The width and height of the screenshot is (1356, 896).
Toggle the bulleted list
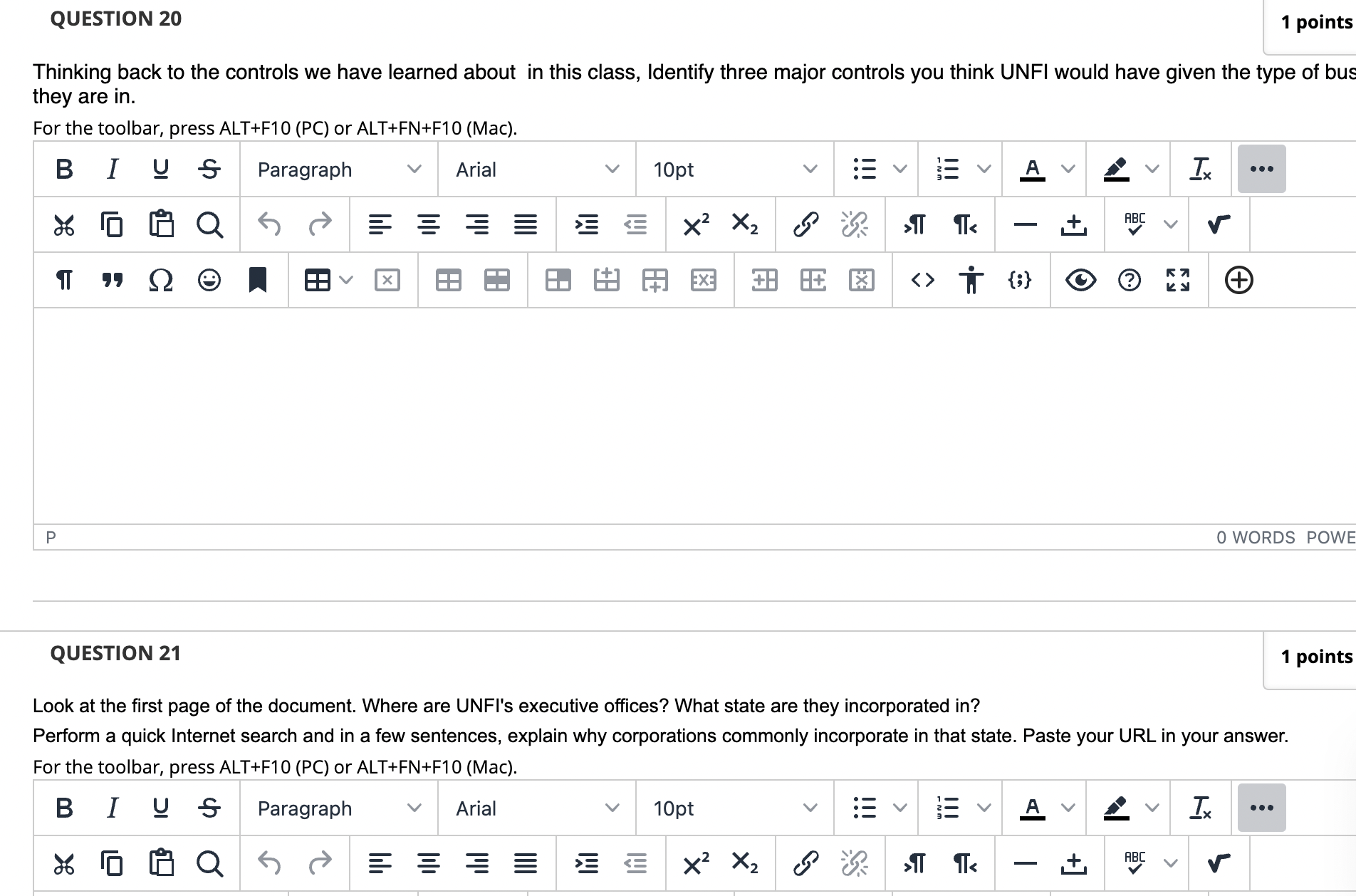pyautogui.click(x=864, y=169)
